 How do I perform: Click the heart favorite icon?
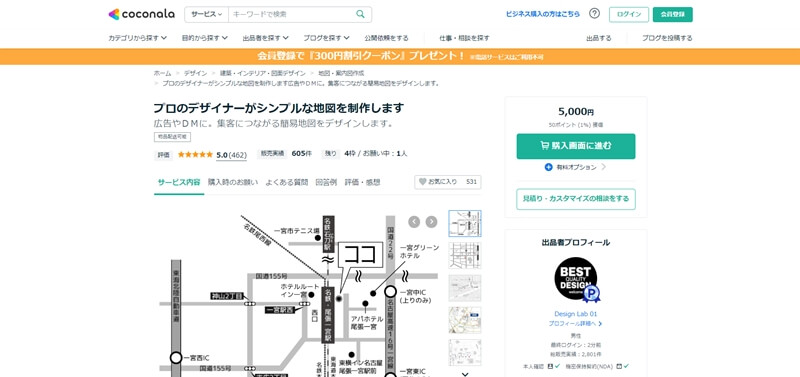coord(422,182)
